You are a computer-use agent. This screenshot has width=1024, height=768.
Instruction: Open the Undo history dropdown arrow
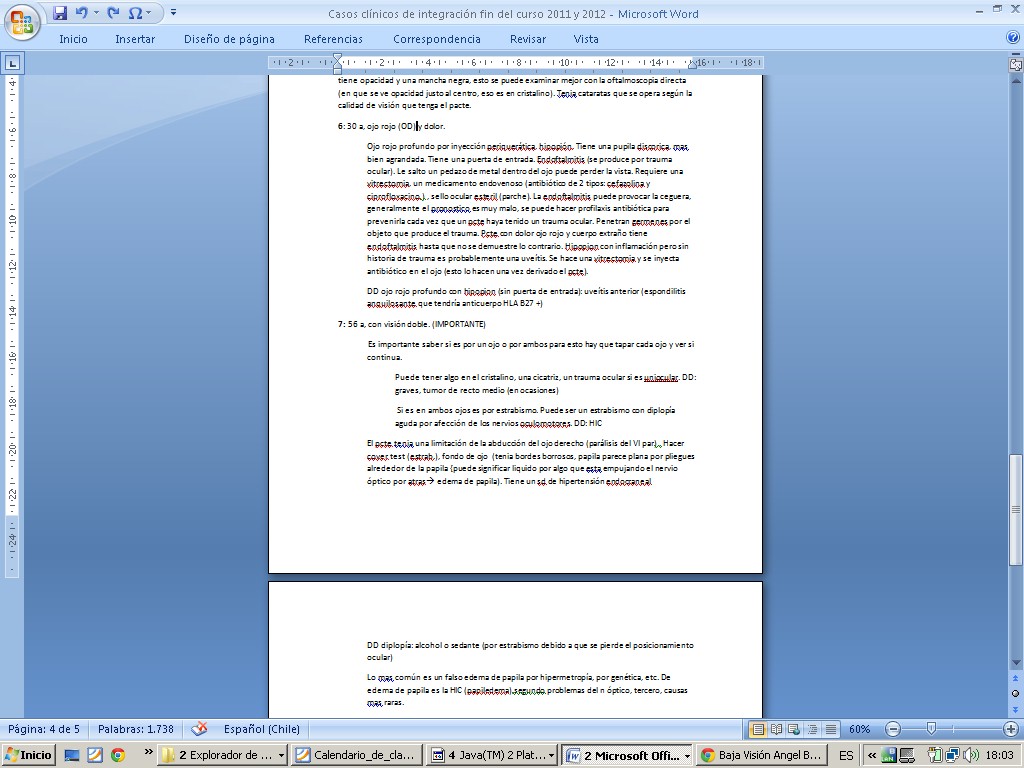click(x=96, y=13)
